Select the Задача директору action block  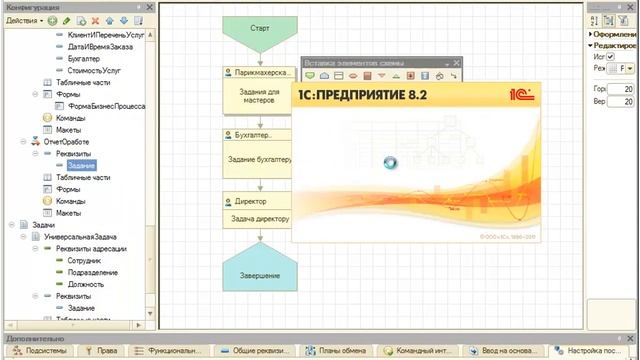pos(257,210)
